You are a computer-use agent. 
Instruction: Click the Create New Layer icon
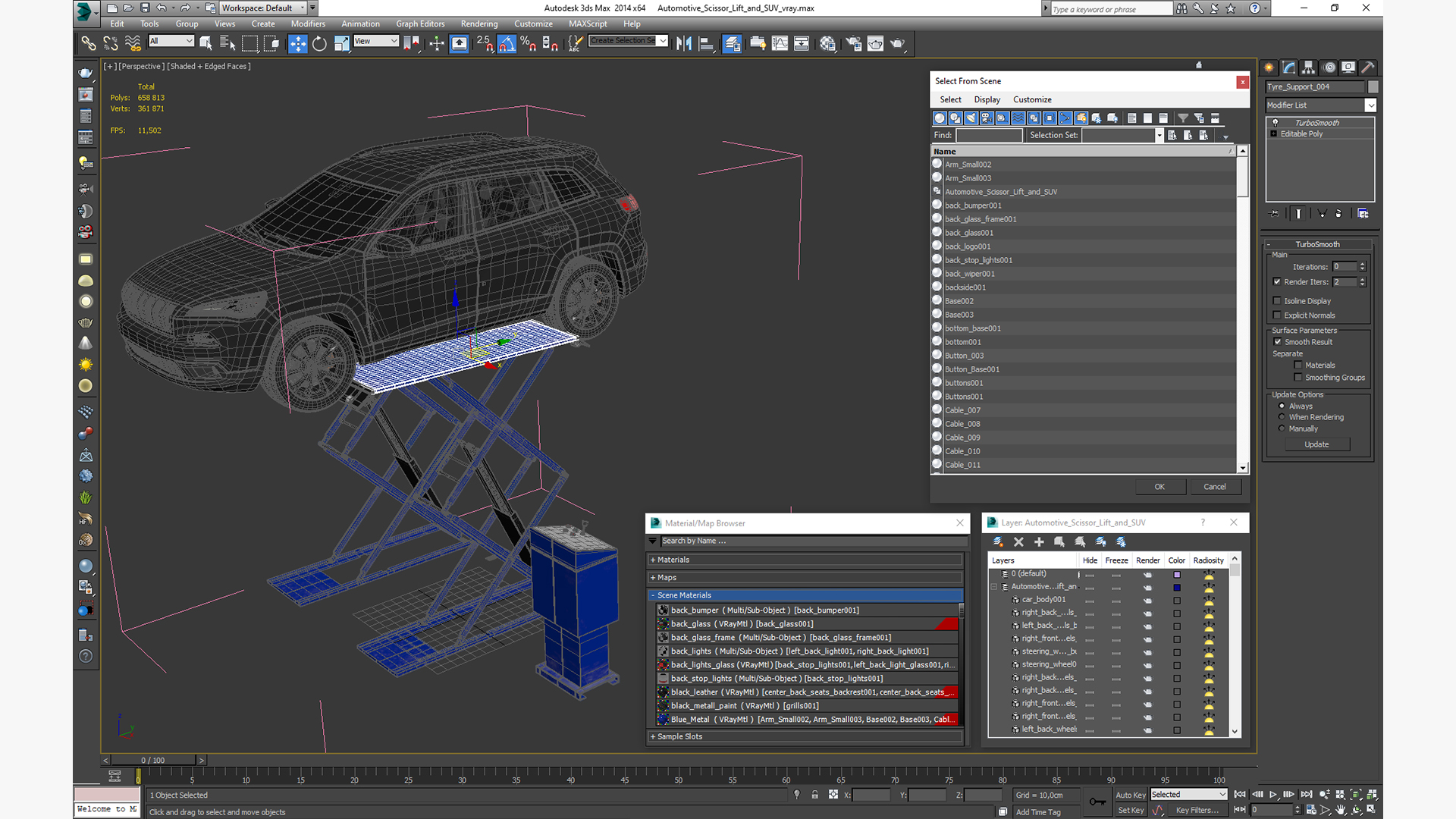click(x=998, y=542)
